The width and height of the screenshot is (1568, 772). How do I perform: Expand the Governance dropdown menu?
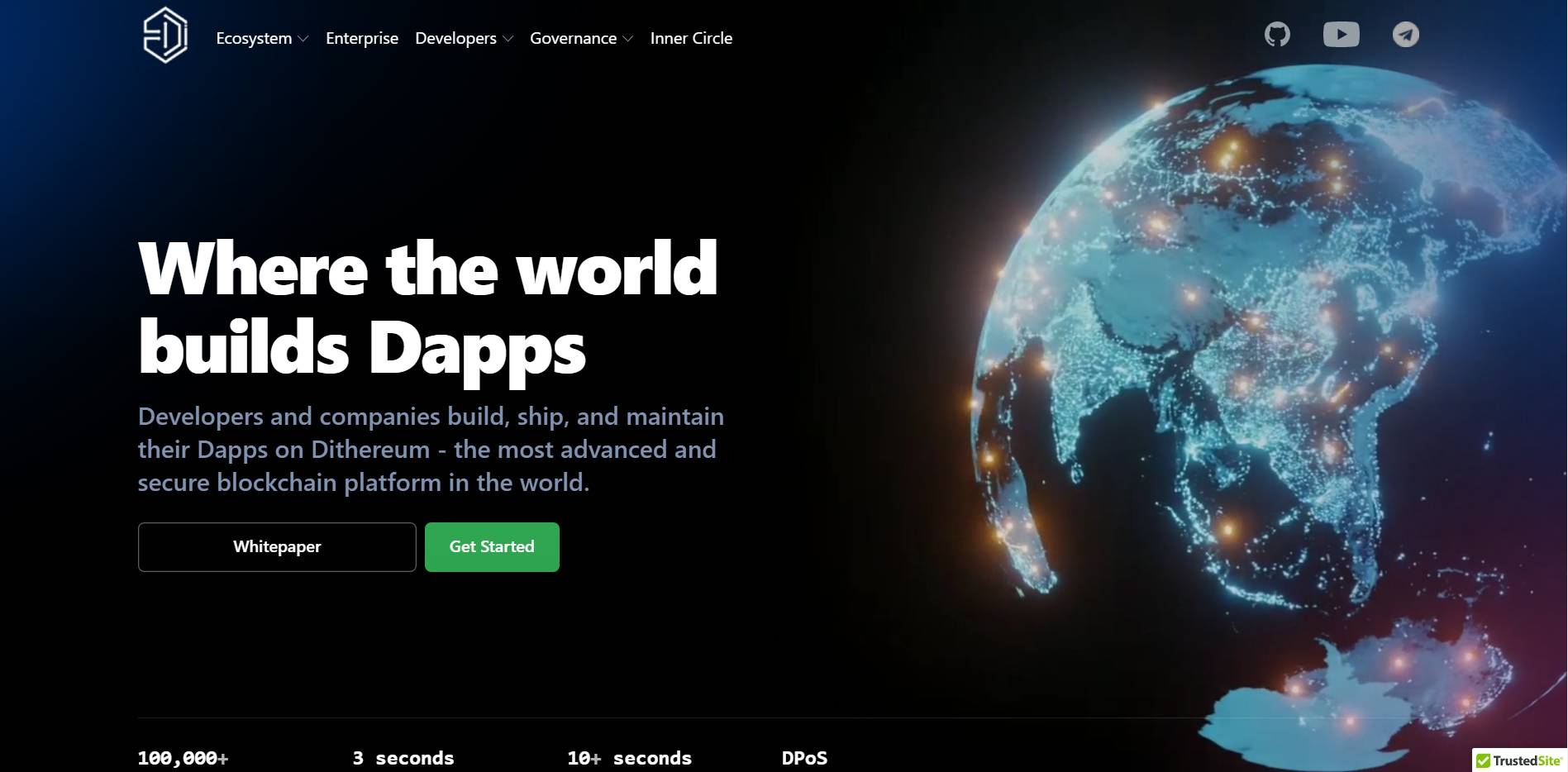point(581,38)
